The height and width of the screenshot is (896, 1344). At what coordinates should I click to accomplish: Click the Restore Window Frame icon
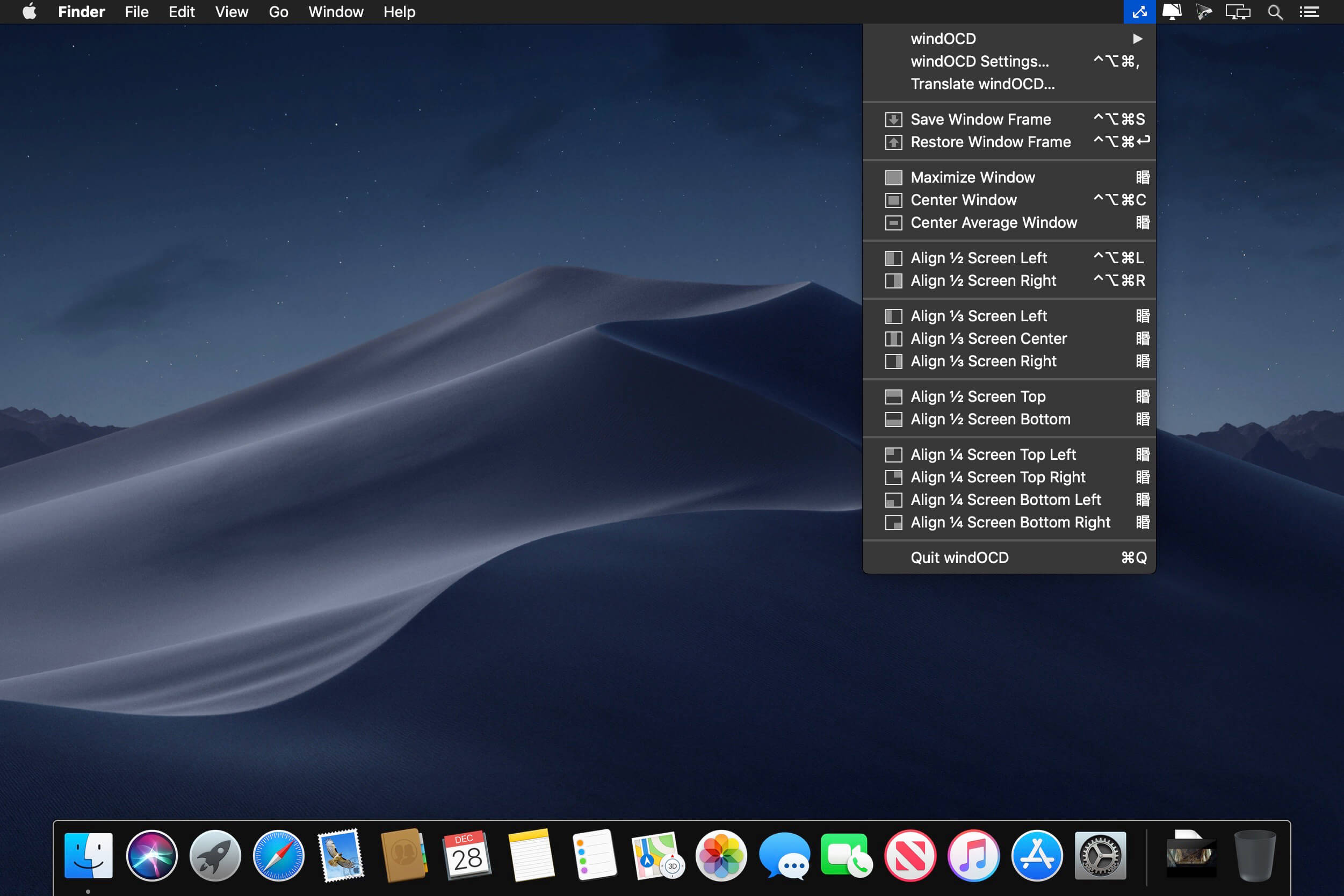[893, 142]
